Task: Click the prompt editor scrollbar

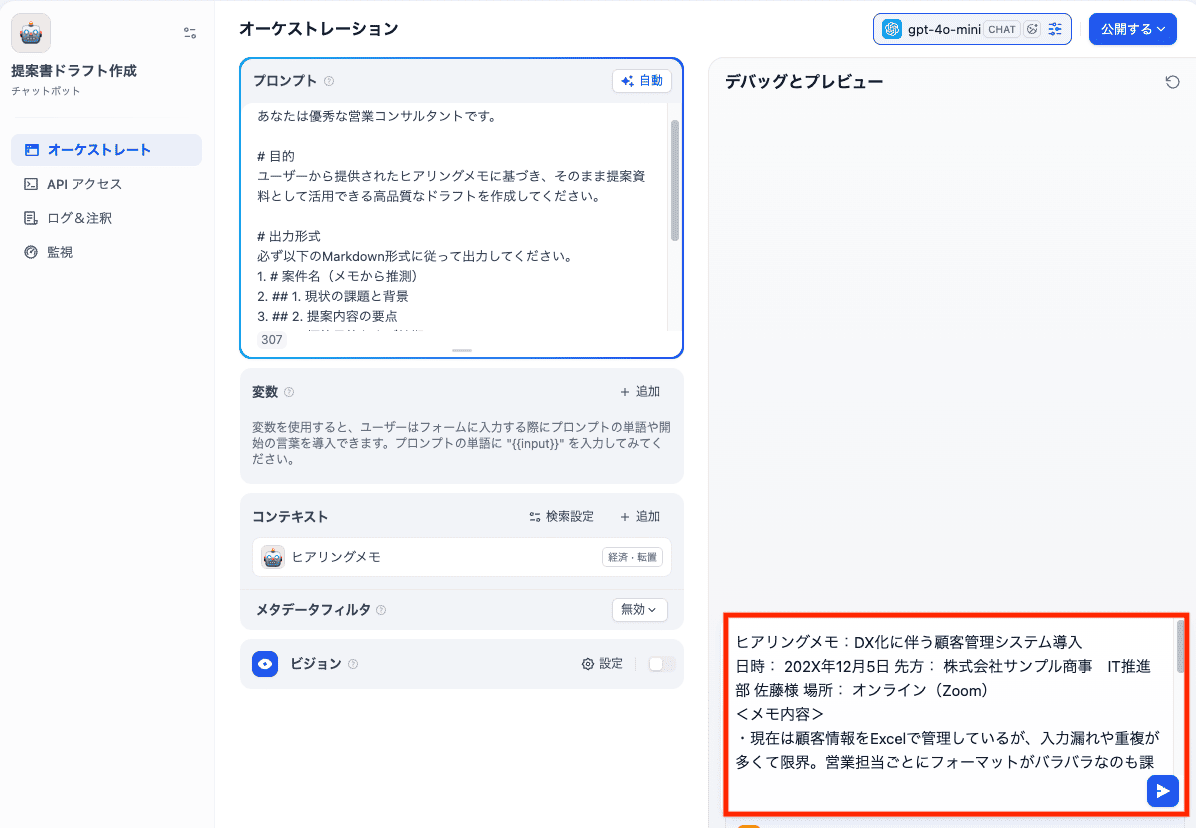Action: [674, 180]
